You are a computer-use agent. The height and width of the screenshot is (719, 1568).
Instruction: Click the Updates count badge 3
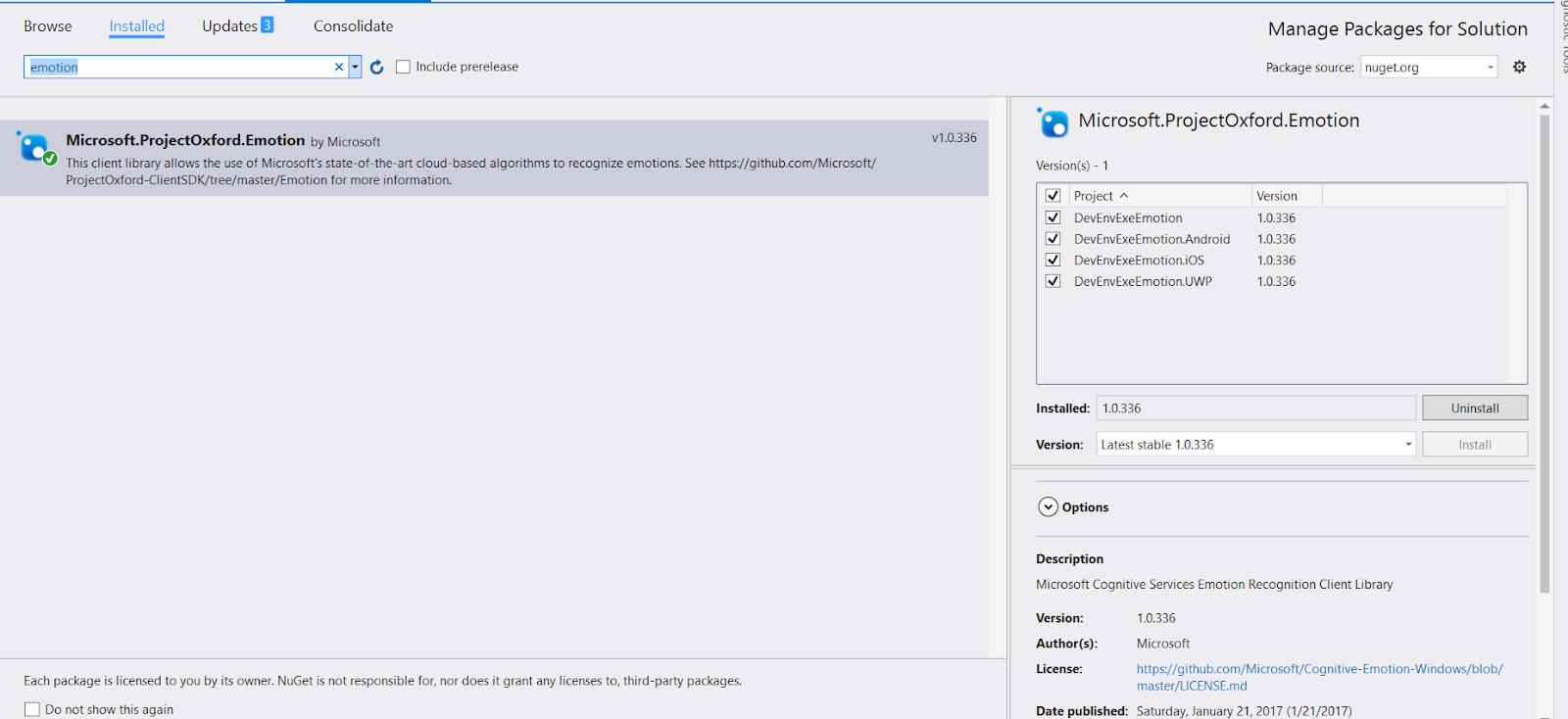(267, 24)
